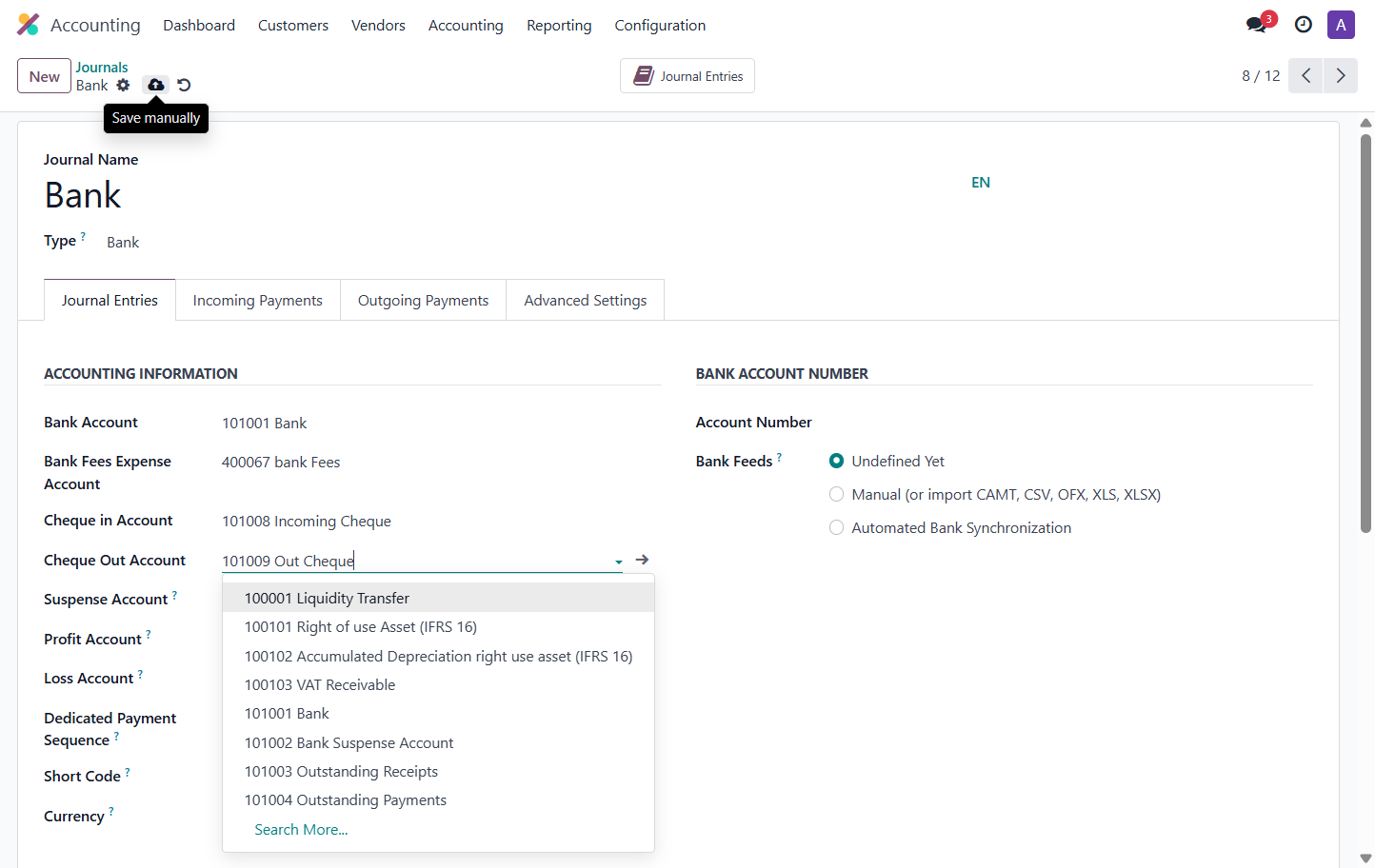Show the Currency help tooltip

pos(111,812)
